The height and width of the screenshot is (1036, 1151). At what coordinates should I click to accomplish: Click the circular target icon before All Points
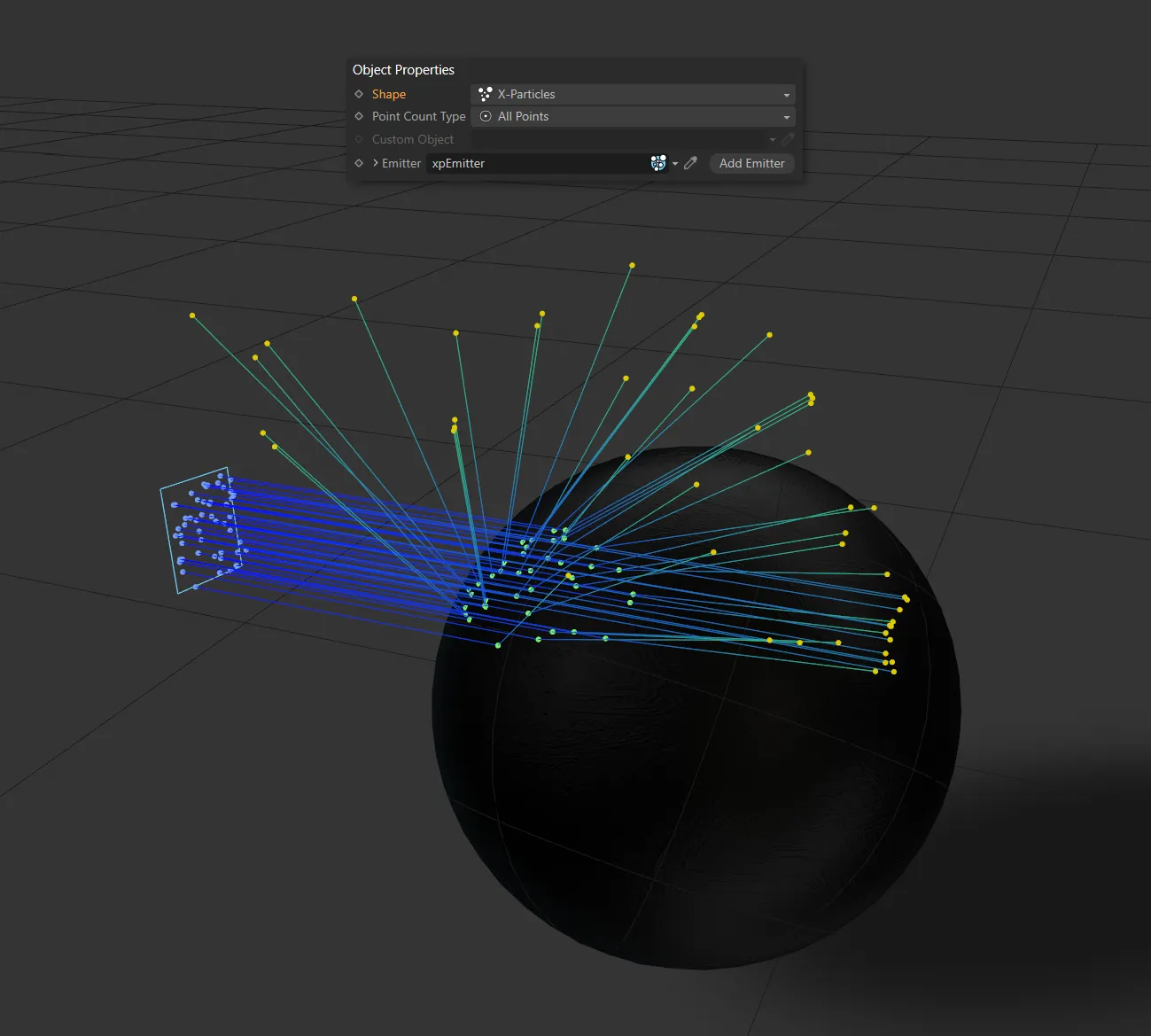(486, 116)
